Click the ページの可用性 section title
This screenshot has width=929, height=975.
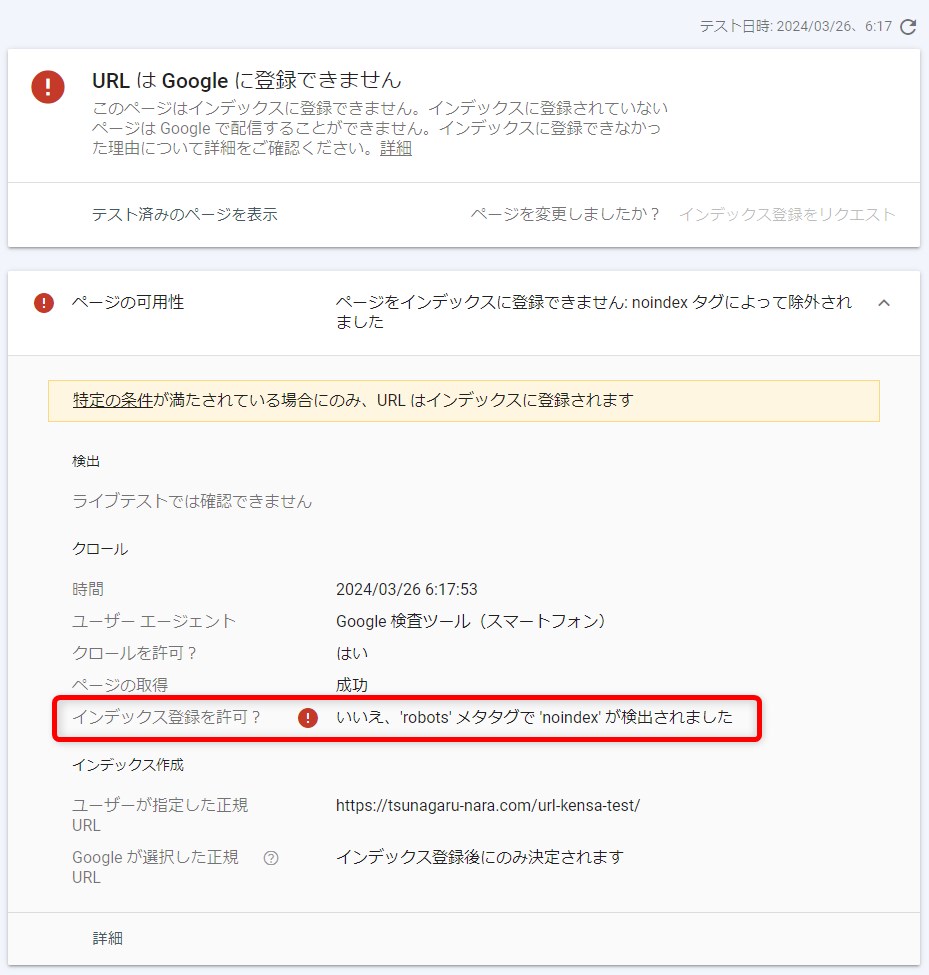[x=128, y=302]
